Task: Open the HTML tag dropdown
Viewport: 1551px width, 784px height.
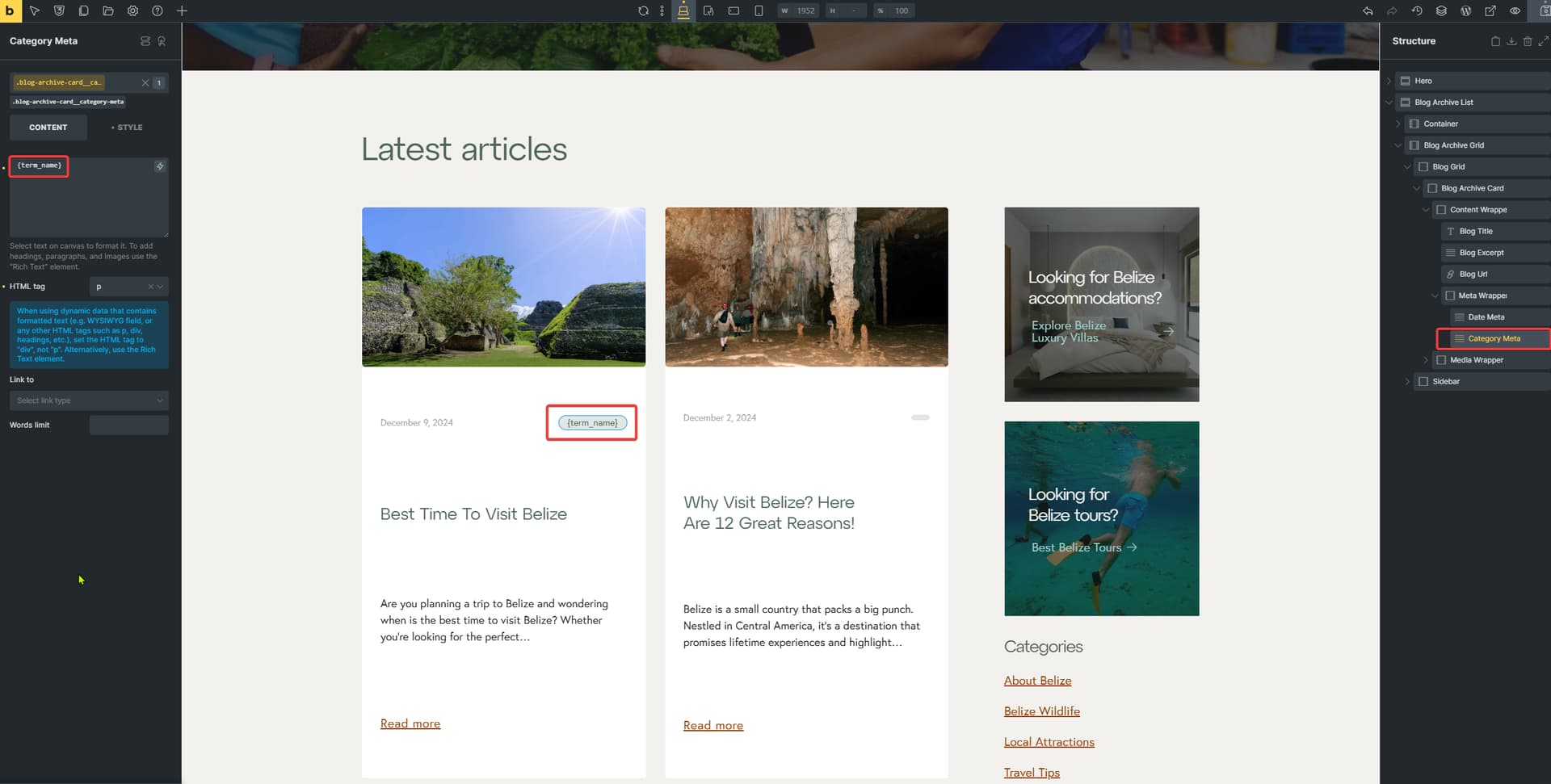Action: (128, 287)
